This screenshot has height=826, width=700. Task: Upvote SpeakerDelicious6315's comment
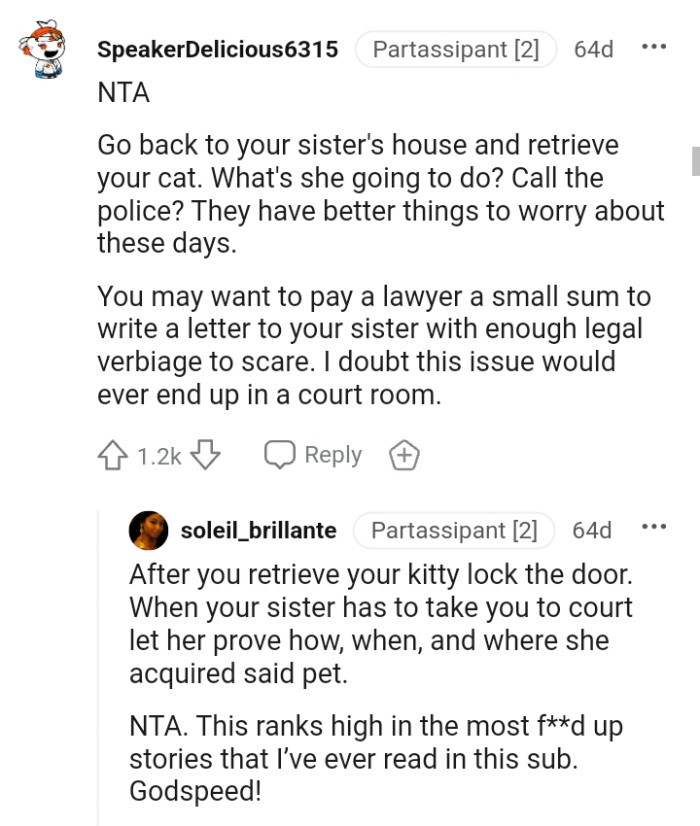coord(112,456)
